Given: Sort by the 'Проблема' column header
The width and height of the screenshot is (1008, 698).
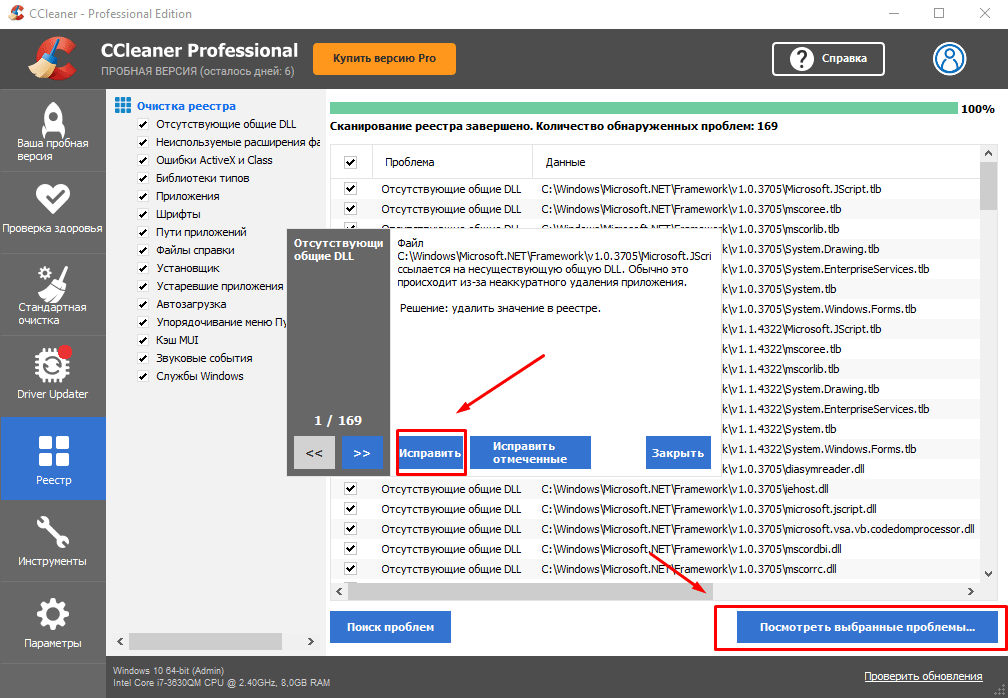Looking at the screenshot, I should (409, 162).
